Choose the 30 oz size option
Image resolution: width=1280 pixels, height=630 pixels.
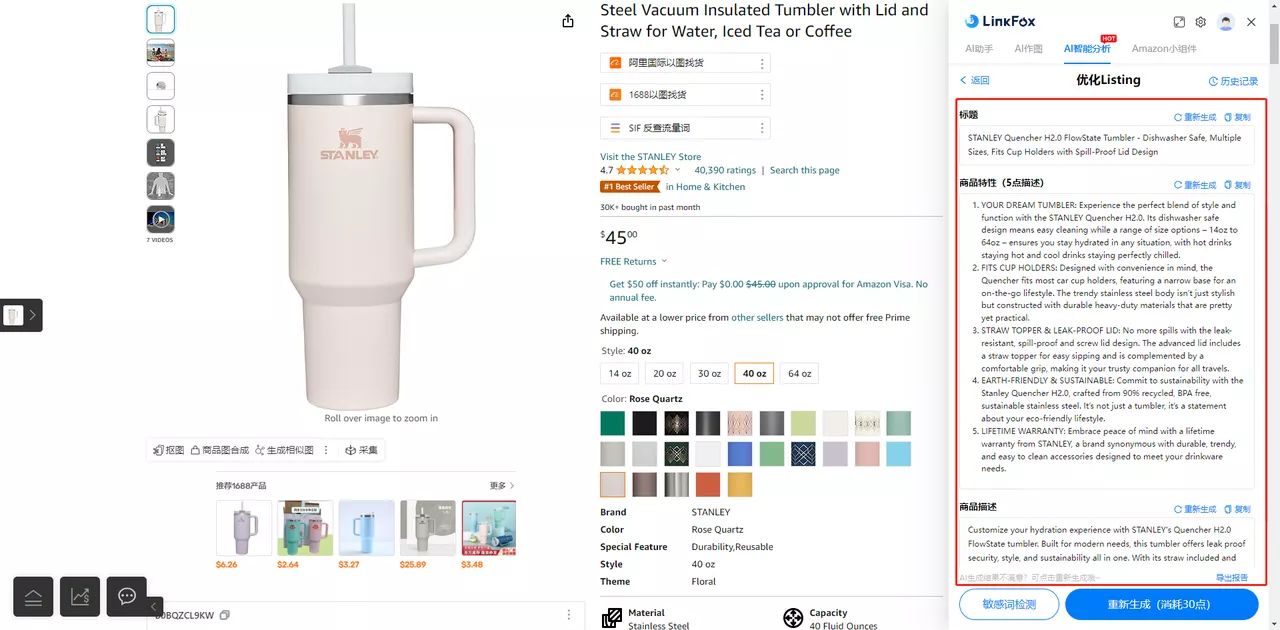click(x=709, y=373)
